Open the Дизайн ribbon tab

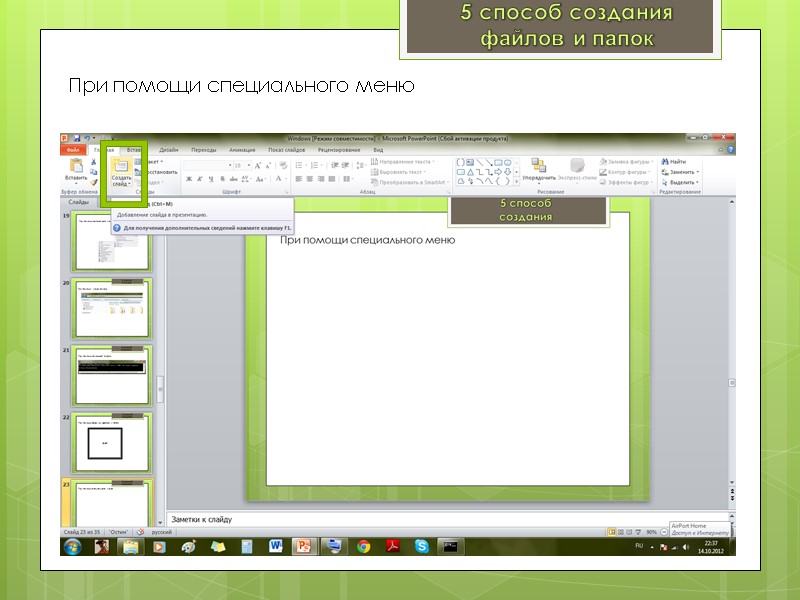click(168, 150)
